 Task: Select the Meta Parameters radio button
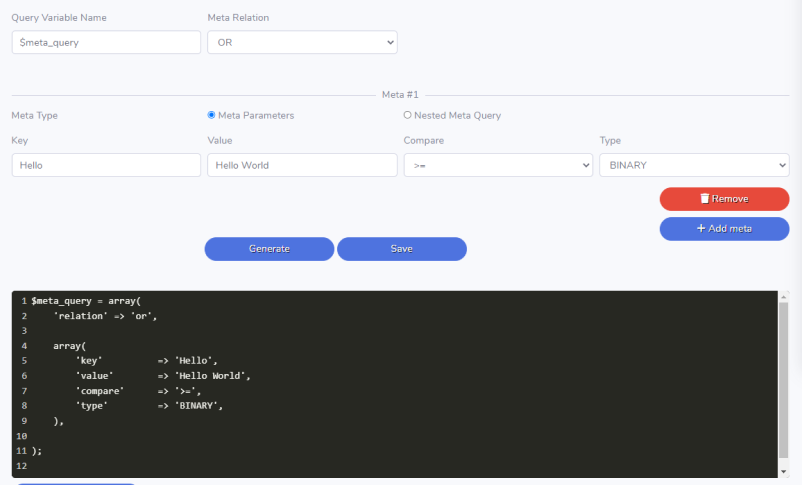[211, 115]
